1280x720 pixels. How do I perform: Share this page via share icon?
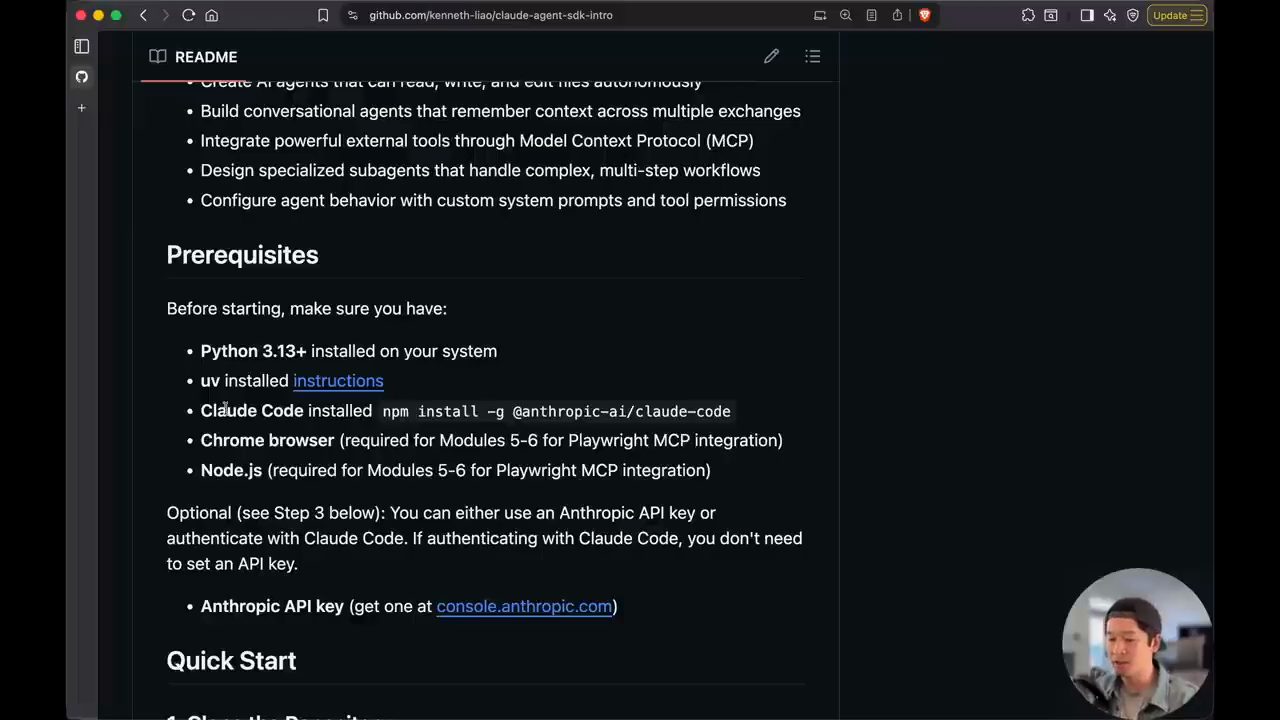pyautogui.click(x=897, y=15)
